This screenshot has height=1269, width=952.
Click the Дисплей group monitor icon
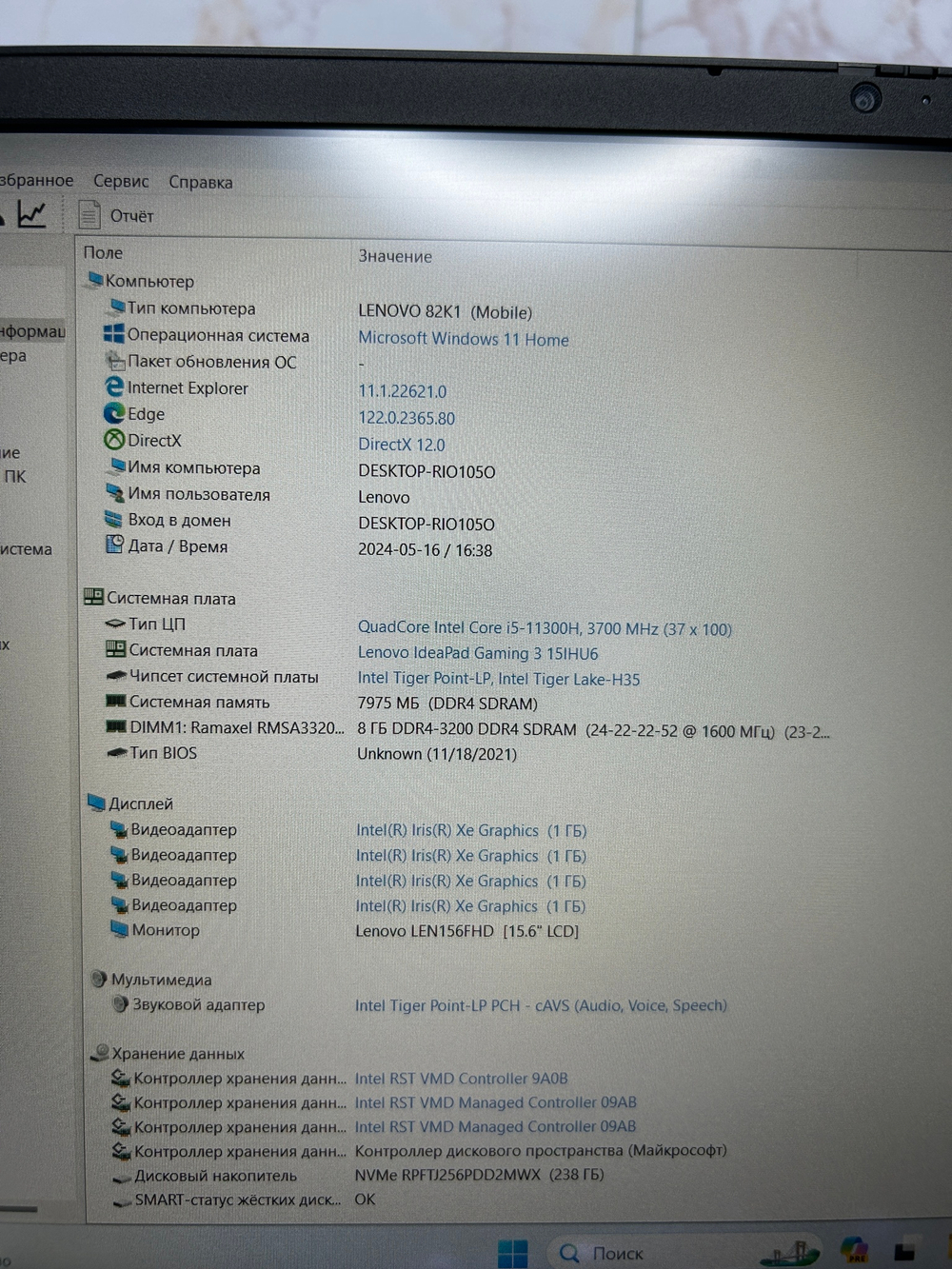[x=96, y=803]
